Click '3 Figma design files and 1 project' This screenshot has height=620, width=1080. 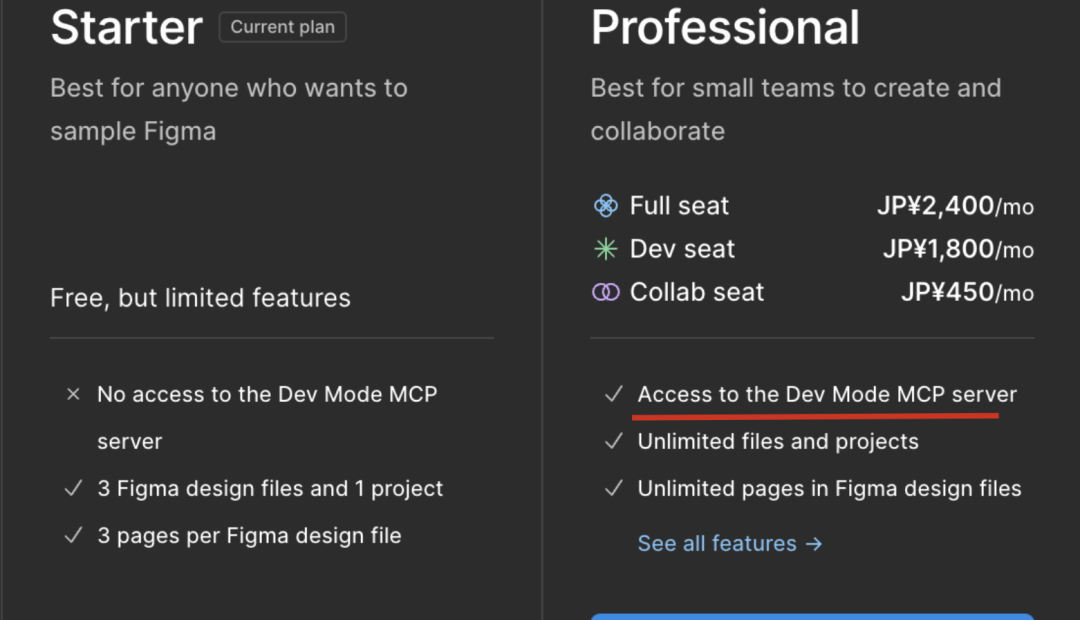click(x=270, y=488)
